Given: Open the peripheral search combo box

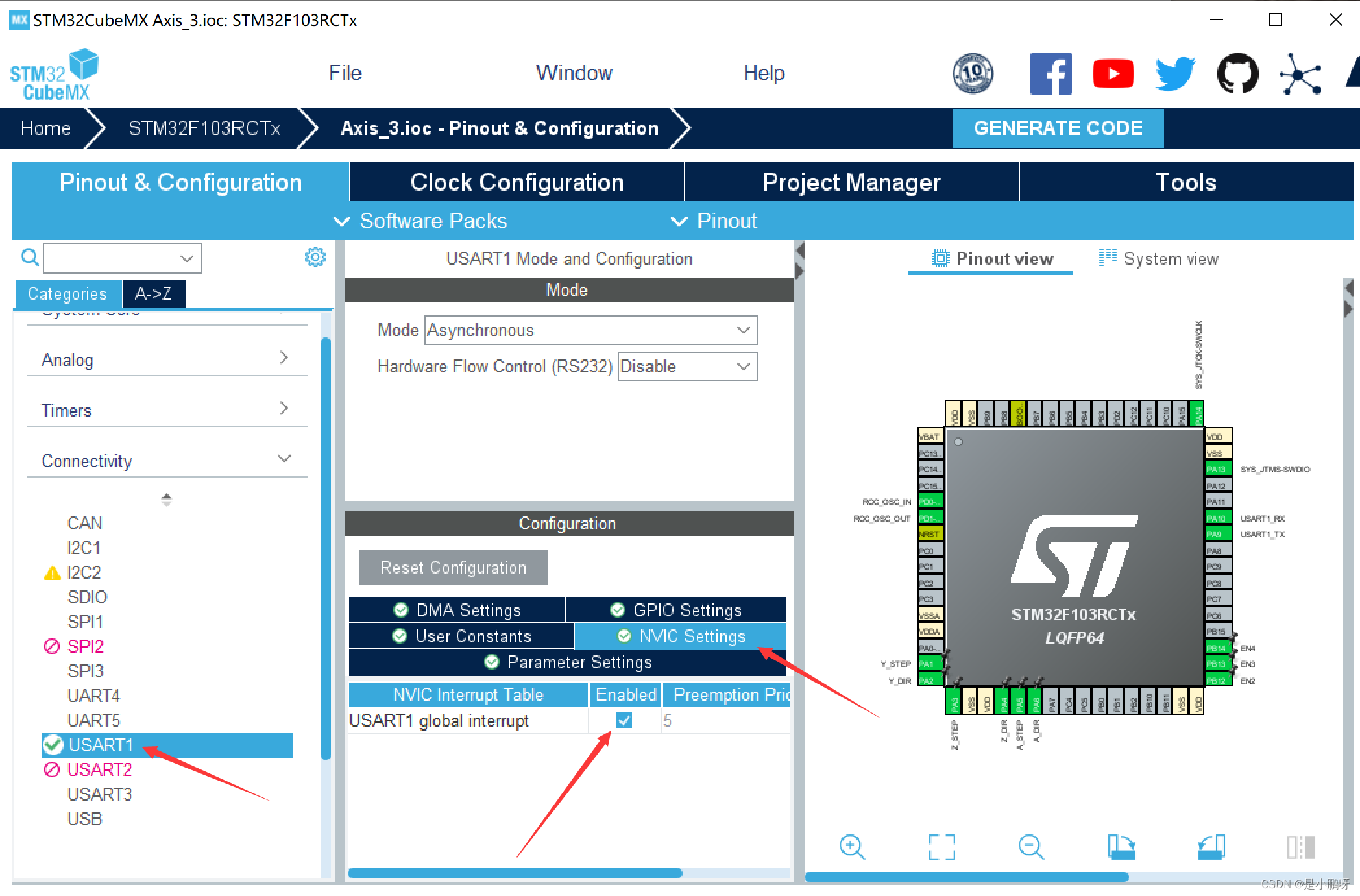Looking at the screenshot, I should [123, 258].
